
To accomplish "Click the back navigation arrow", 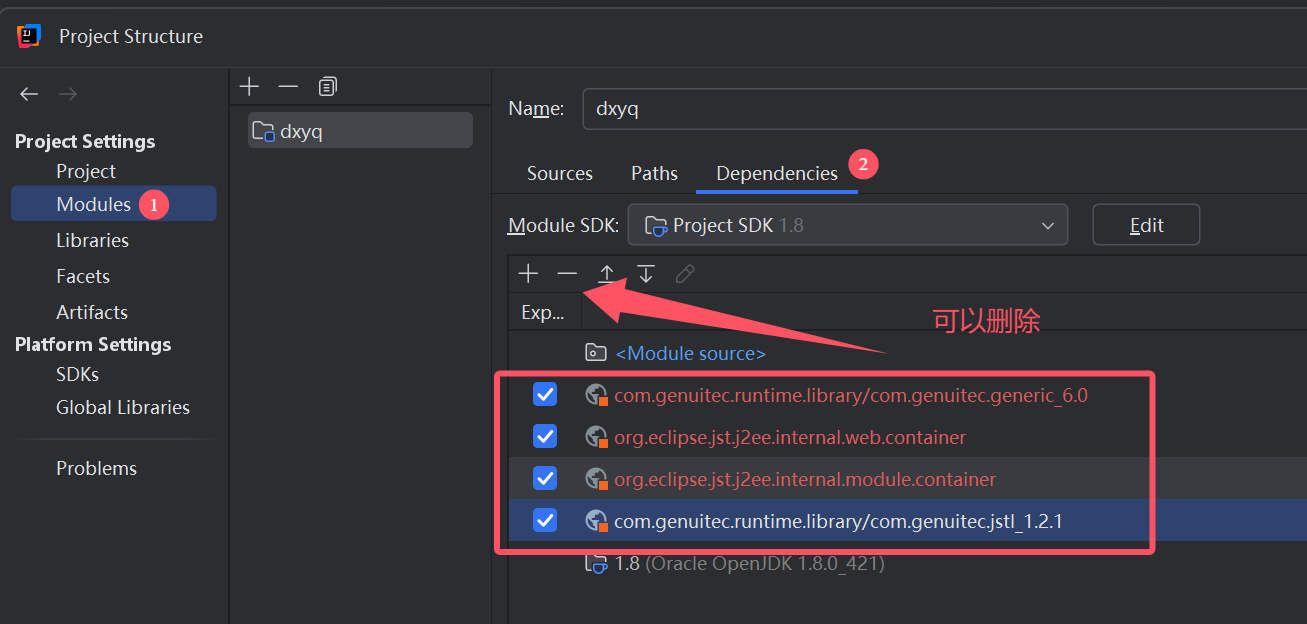I will [x=29, y=94].
